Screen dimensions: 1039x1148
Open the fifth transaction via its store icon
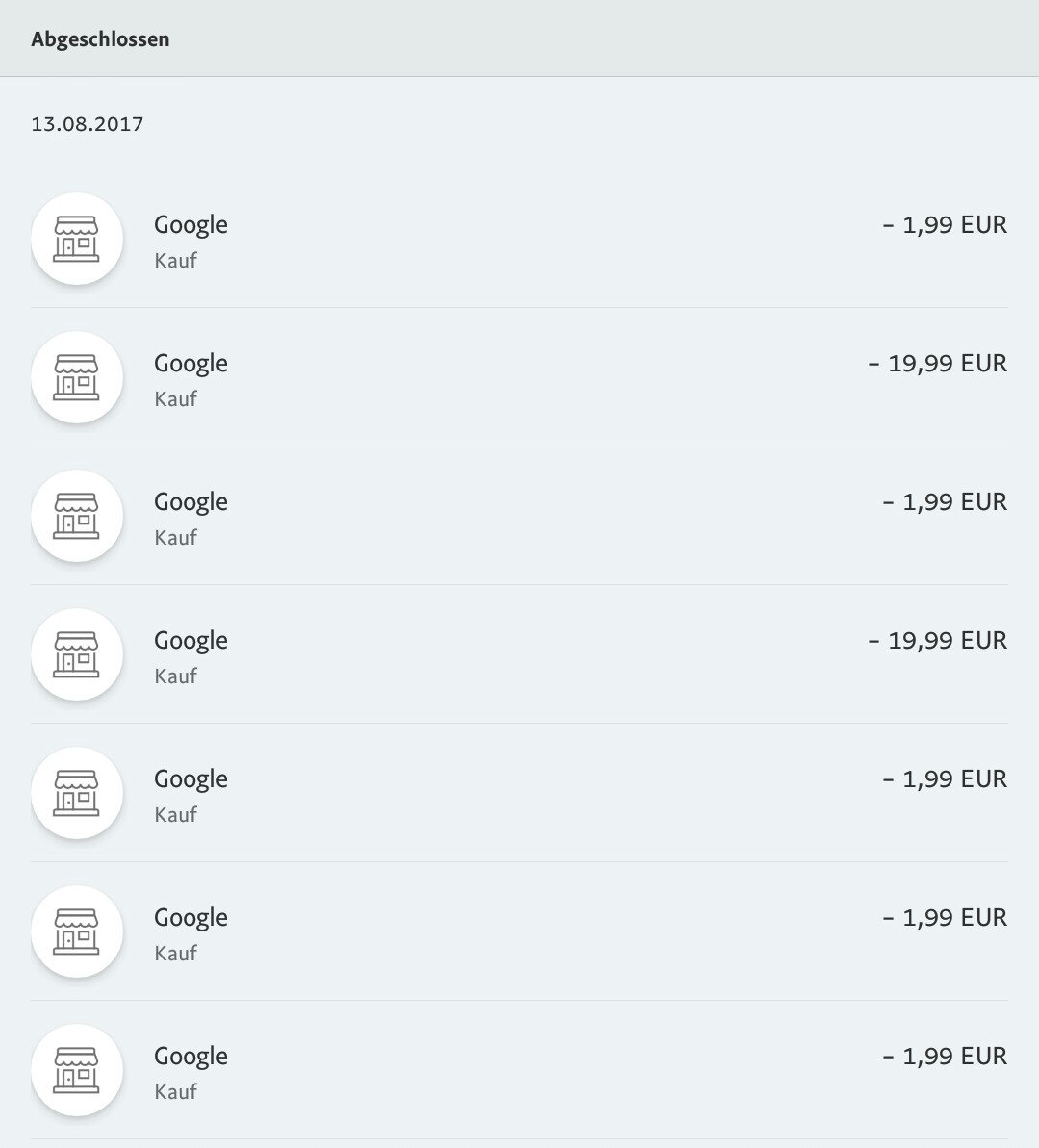(77, 793)
